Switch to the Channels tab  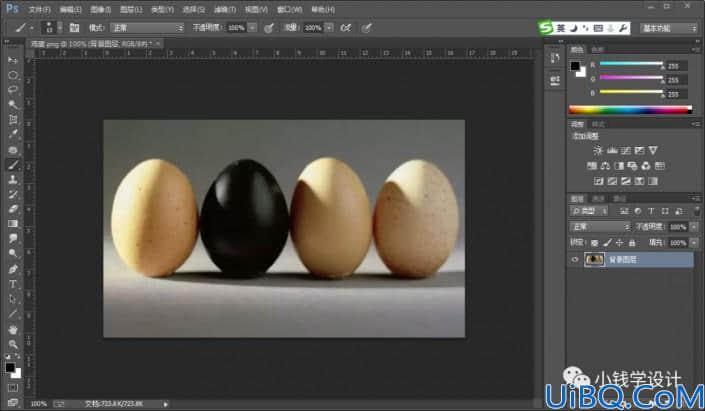598,198
